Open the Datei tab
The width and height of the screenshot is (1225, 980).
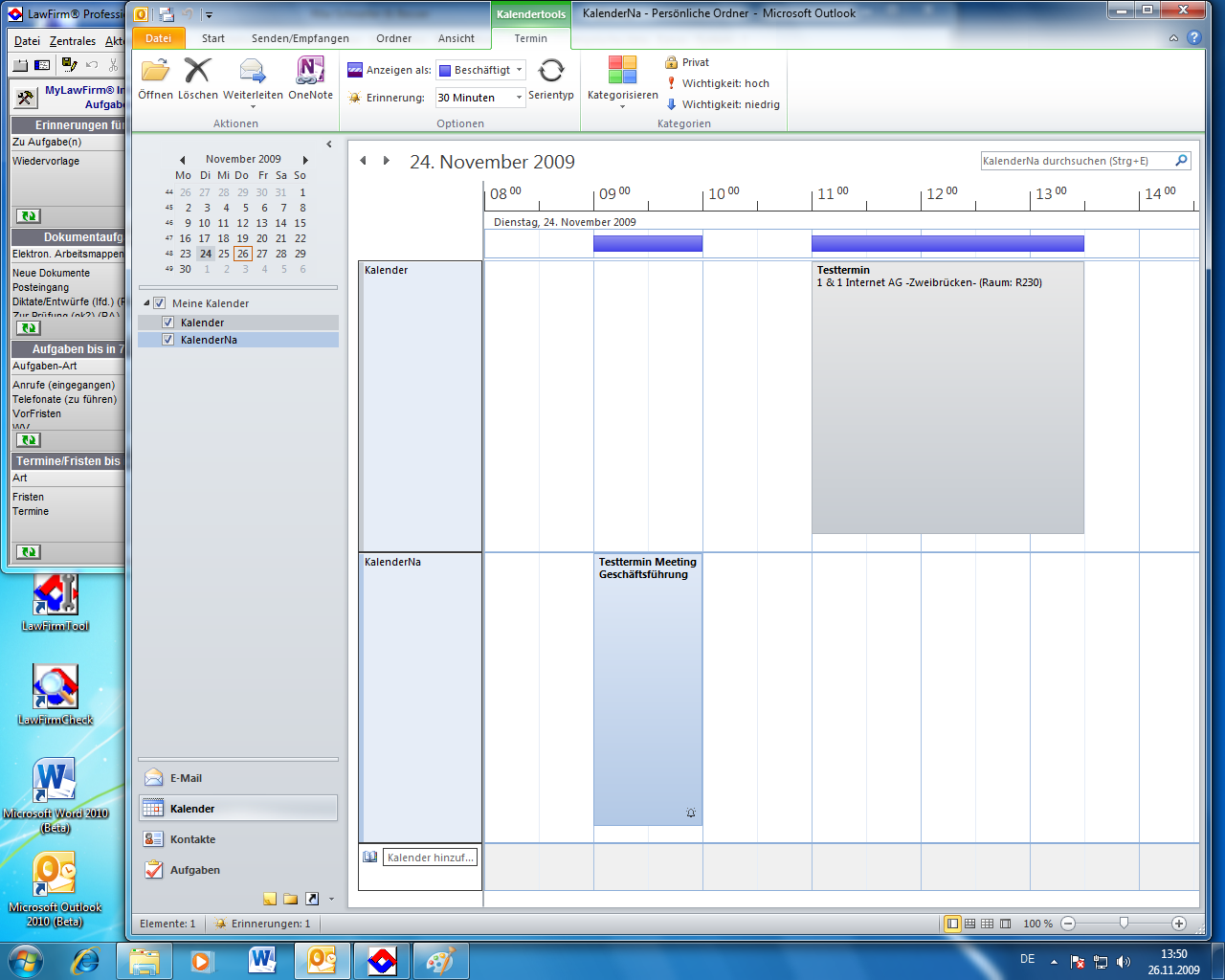click(x=158, y=38)
